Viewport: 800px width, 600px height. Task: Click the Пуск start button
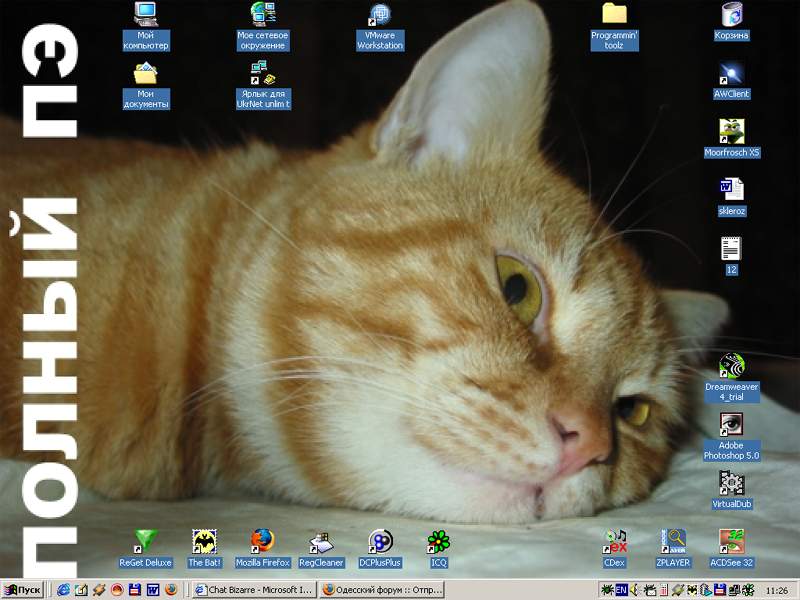point(22,590)
